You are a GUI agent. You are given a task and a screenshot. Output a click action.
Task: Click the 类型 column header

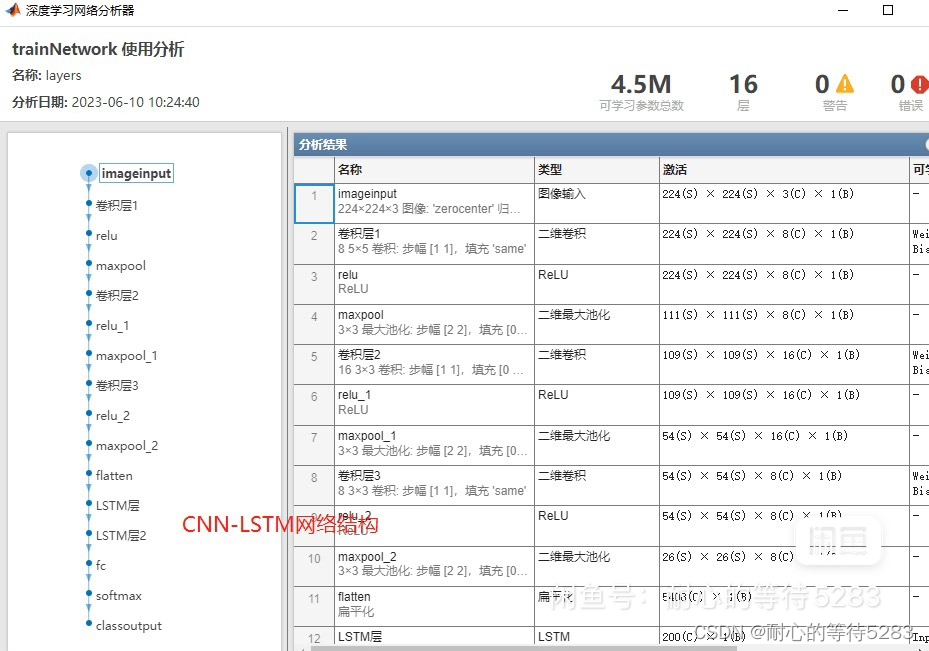pos(597,169)
